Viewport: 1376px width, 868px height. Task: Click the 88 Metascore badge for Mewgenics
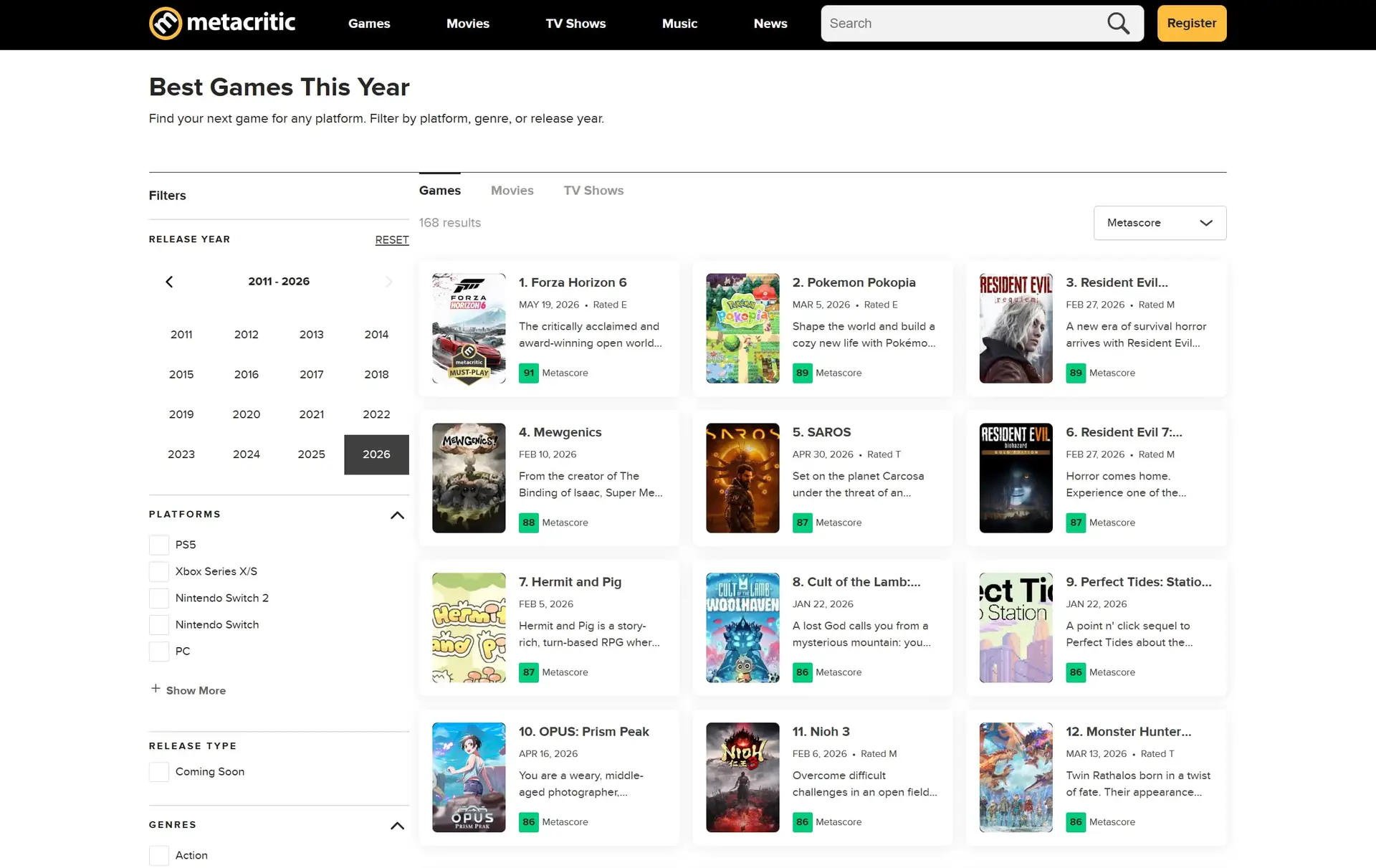tap(528, 523)
